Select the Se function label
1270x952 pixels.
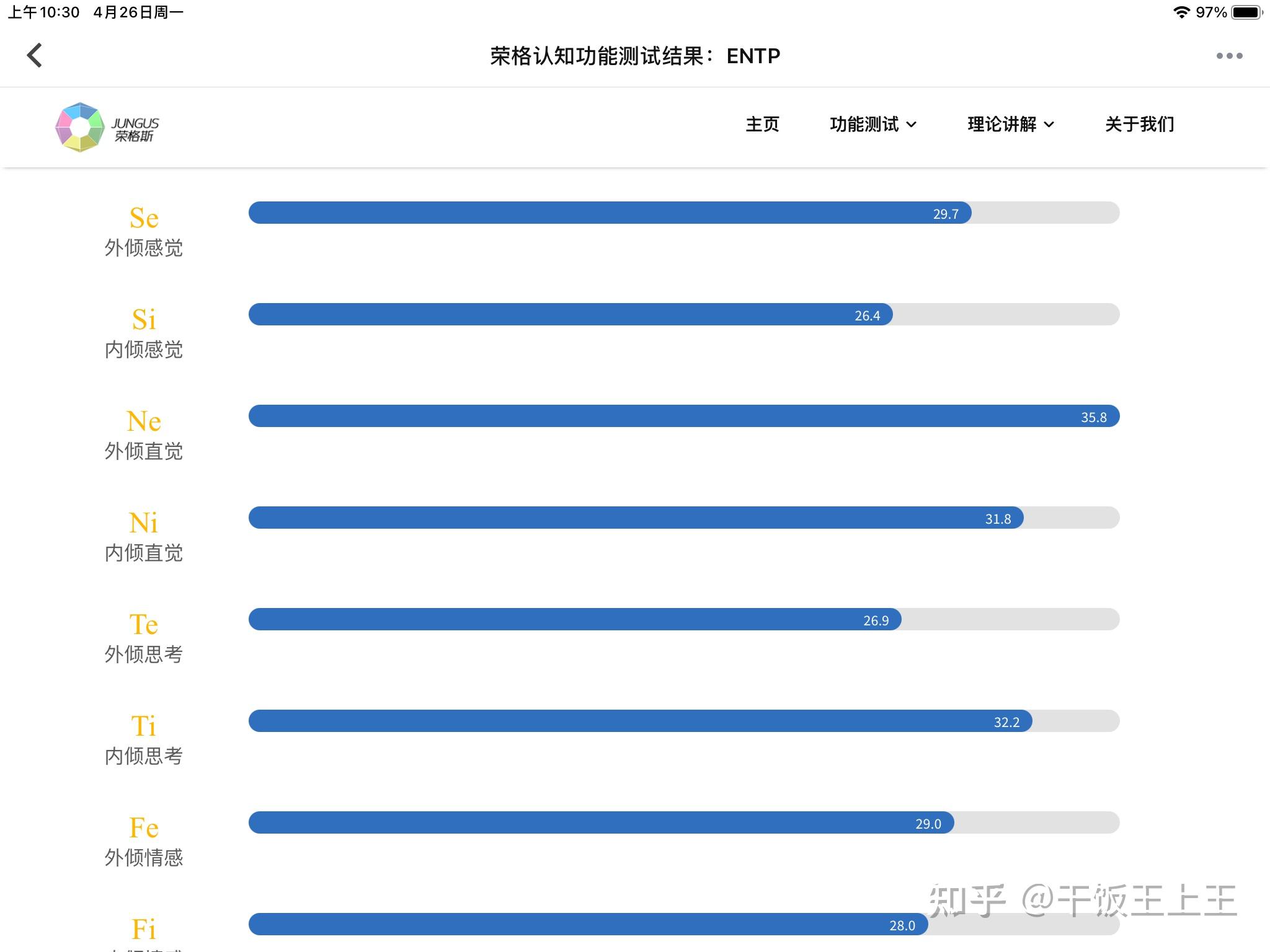tap(144, 218)
